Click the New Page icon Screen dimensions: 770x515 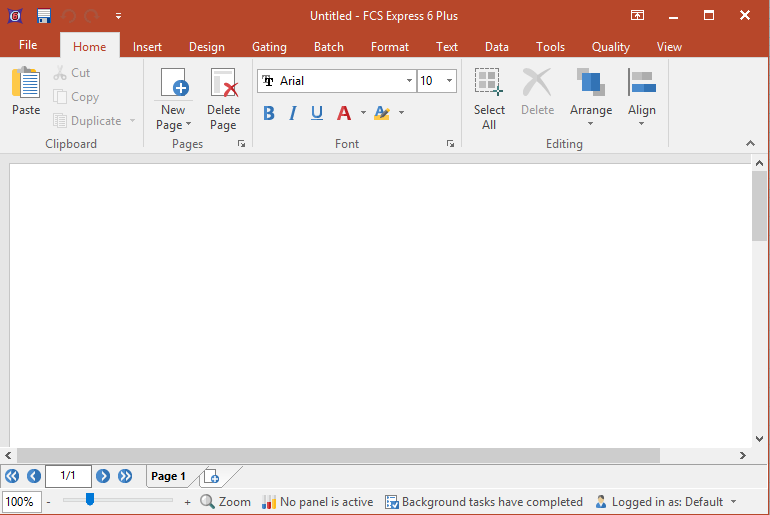point(173,85)
